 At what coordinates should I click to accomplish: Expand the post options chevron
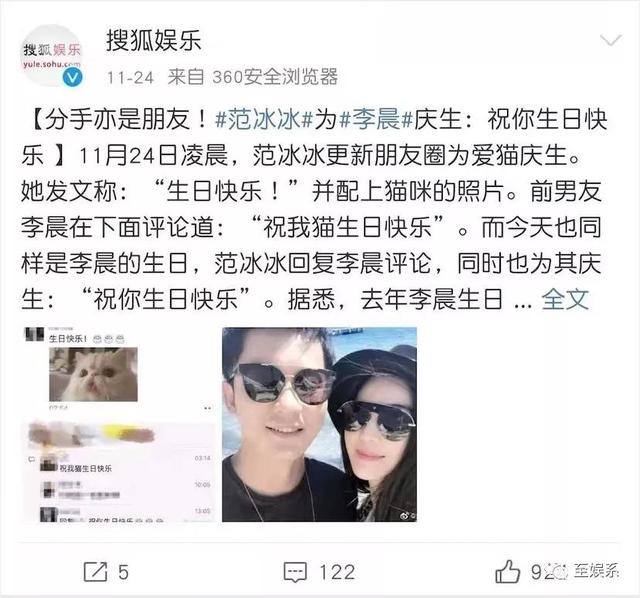click(x=611, y=40)
